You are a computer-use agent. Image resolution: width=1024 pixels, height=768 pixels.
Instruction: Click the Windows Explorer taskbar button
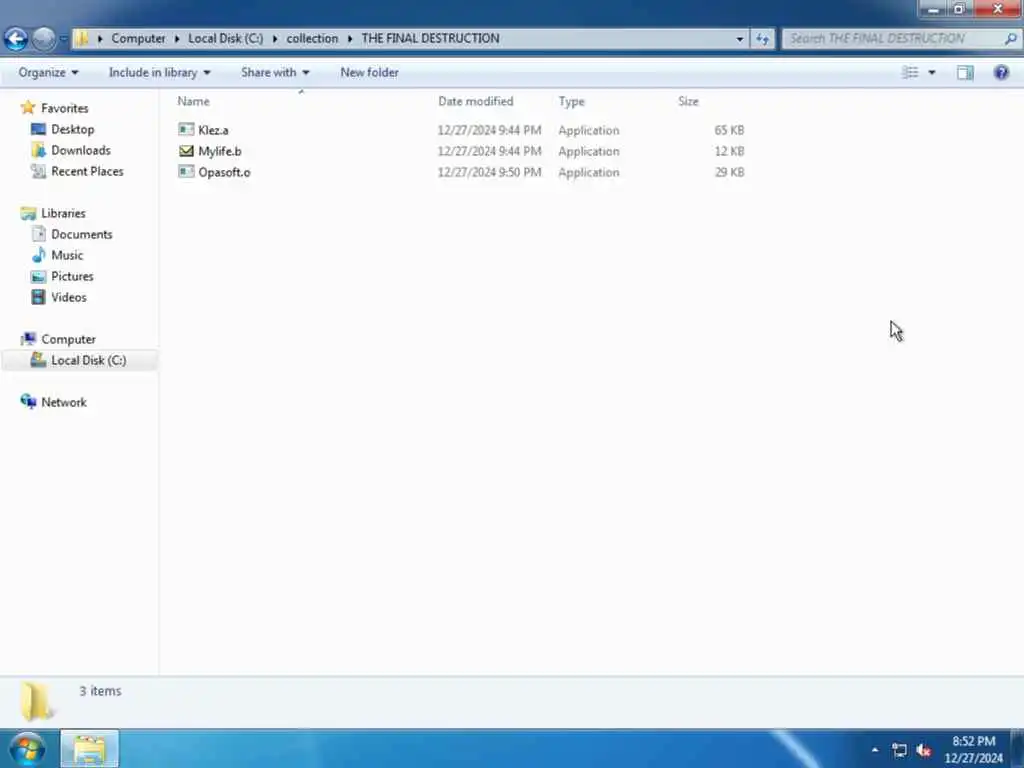tap(89, 749)
